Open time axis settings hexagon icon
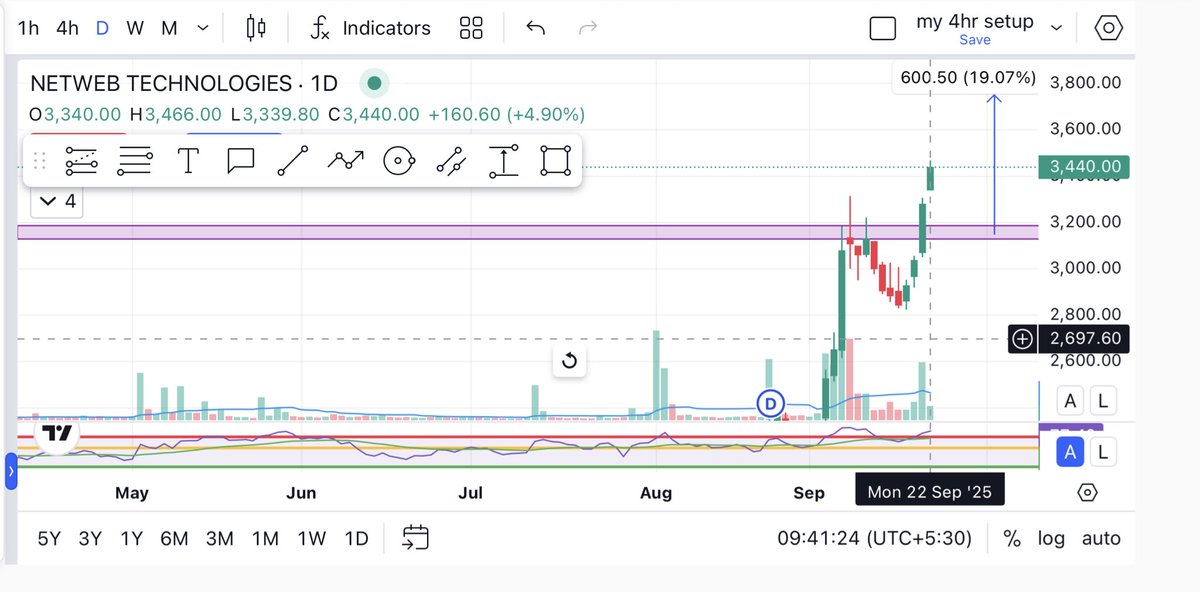Viewport: 1200px width, 592px height. [1088, 493]
